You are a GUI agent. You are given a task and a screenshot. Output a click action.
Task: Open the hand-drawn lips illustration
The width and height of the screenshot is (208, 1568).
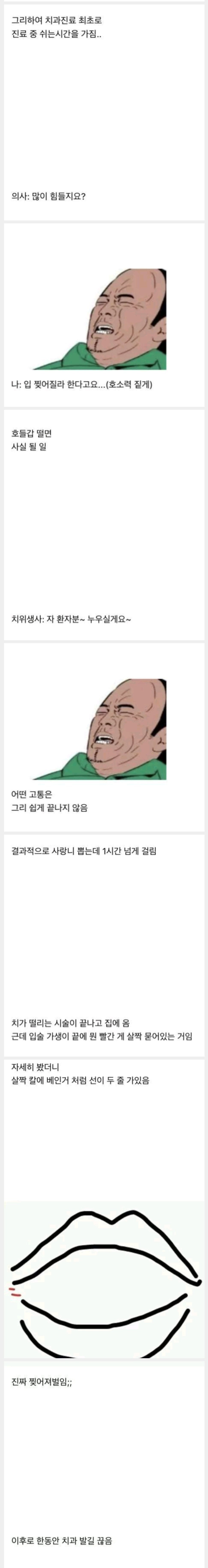pos(104,1271)
